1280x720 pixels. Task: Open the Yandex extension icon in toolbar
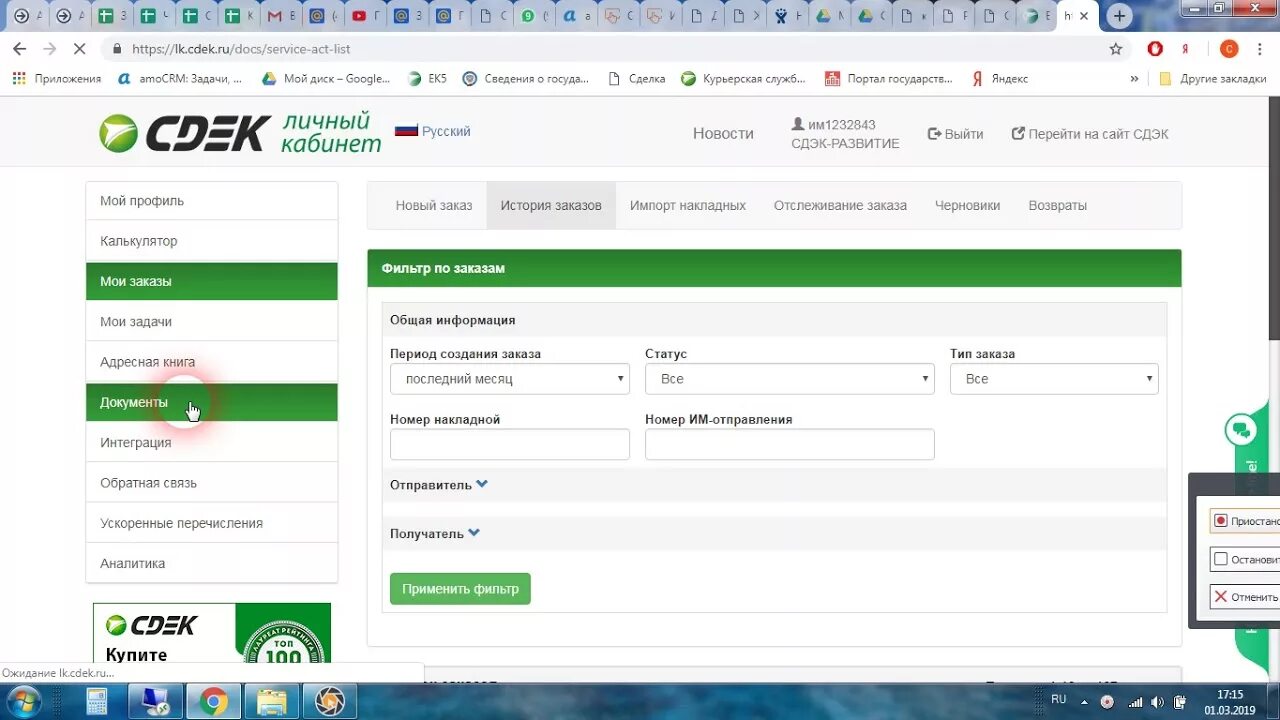click(x=1185, y=48)
